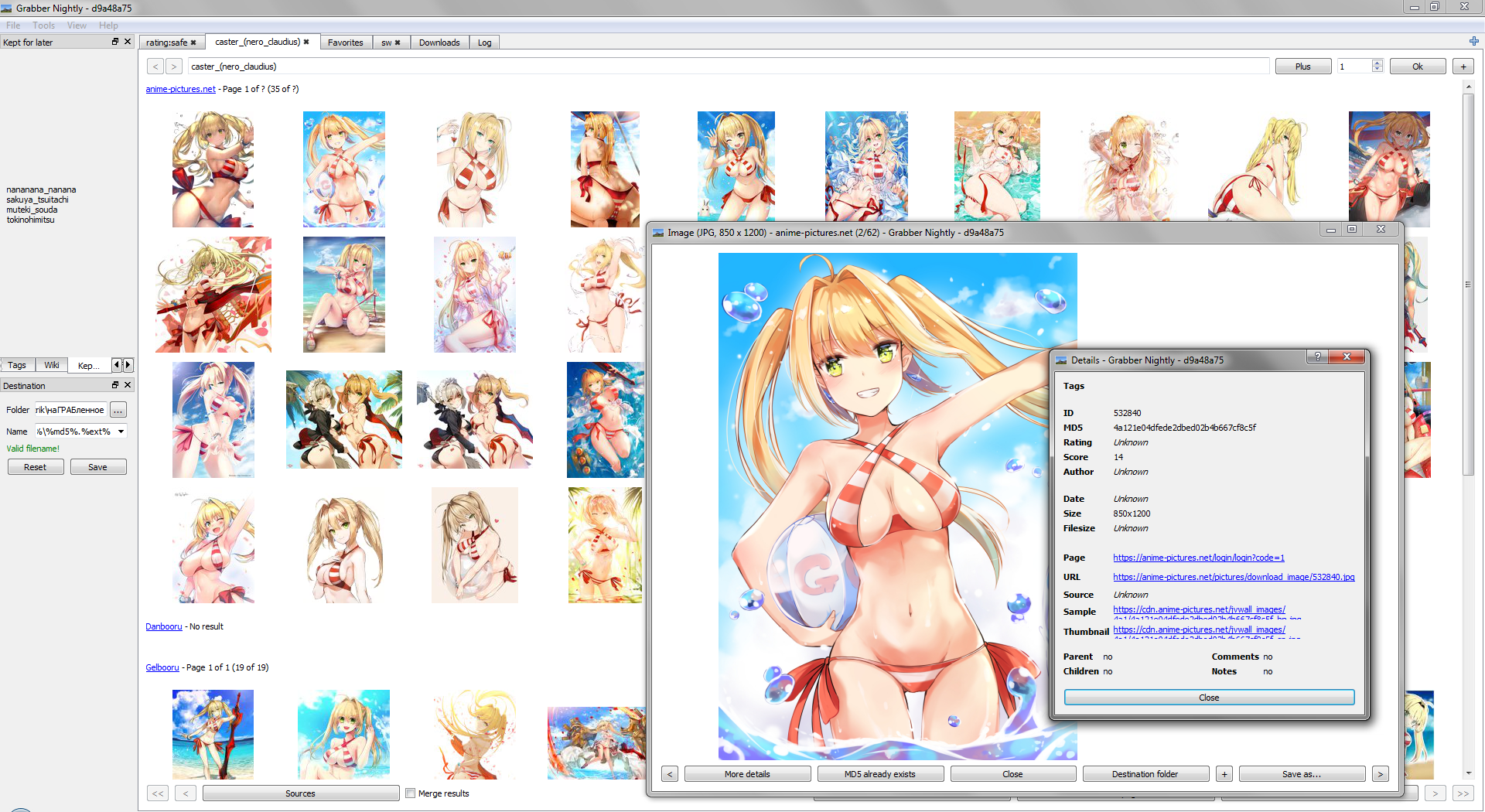The width and height of the screenshot is (1485, 812).
Task: Go to next results page
Action: point(1435,793)
